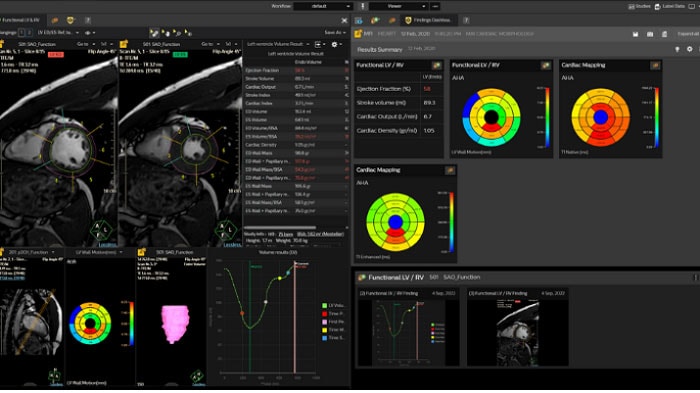Click the orientation cube in the second viewport
Image resolution: width=700 pixels, height=393 pixels.
(x=225, y=230)
